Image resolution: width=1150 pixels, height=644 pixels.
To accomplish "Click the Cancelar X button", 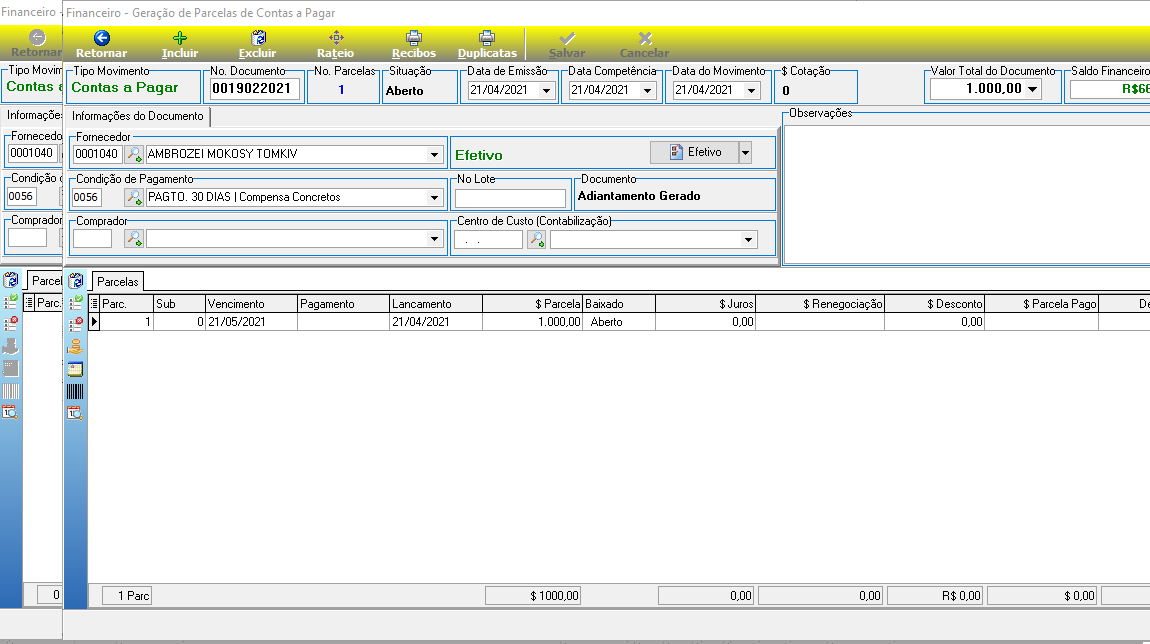I will click(x=644, y=45).
